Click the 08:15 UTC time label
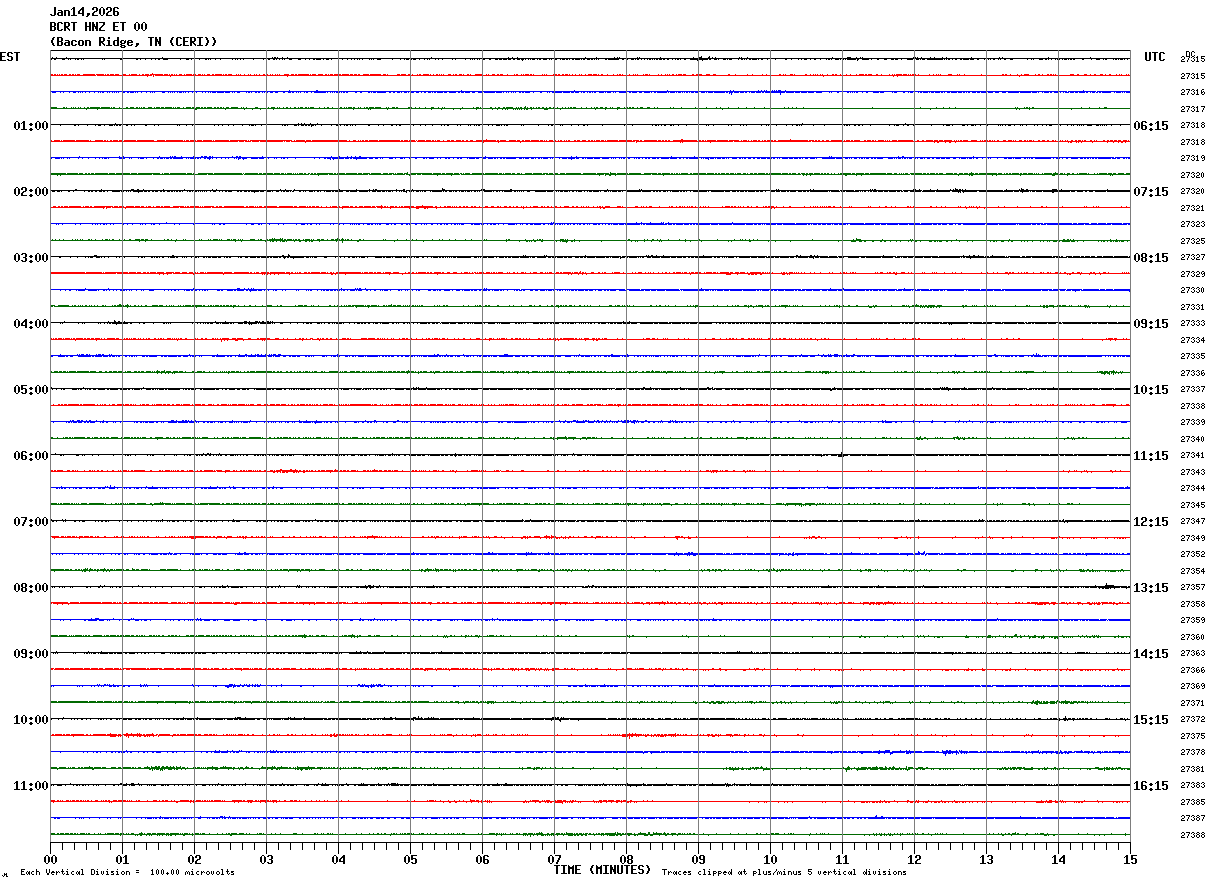Image resolution: width=1210 pixels, height=886 pixels. (x=1151, y=258)
